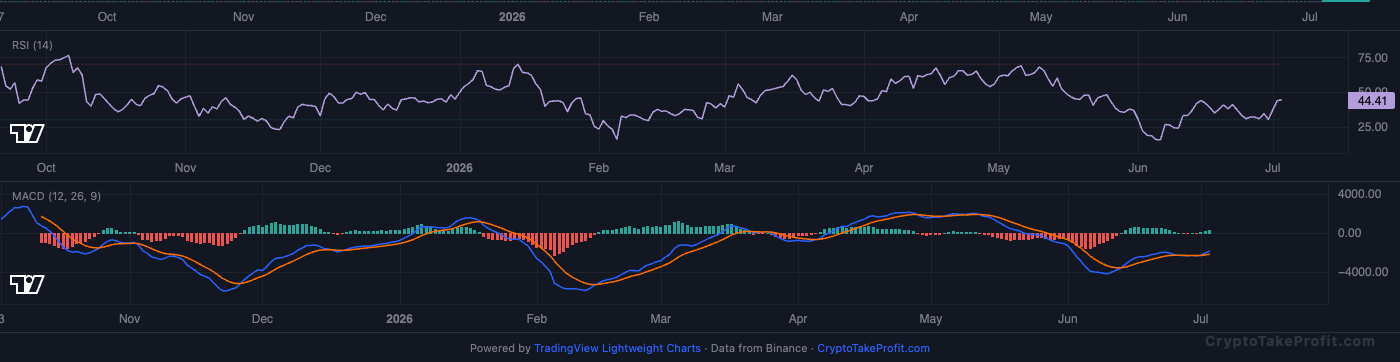This screenshot has height=362, width=1400.
Task: Click the 44.41 RSI value tag
Action: 1371,101
